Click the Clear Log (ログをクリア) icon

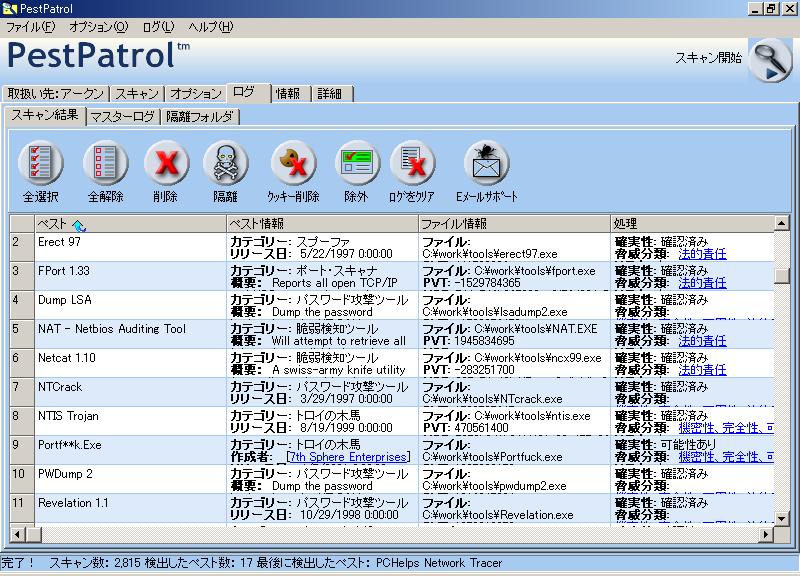click(412, 163)
